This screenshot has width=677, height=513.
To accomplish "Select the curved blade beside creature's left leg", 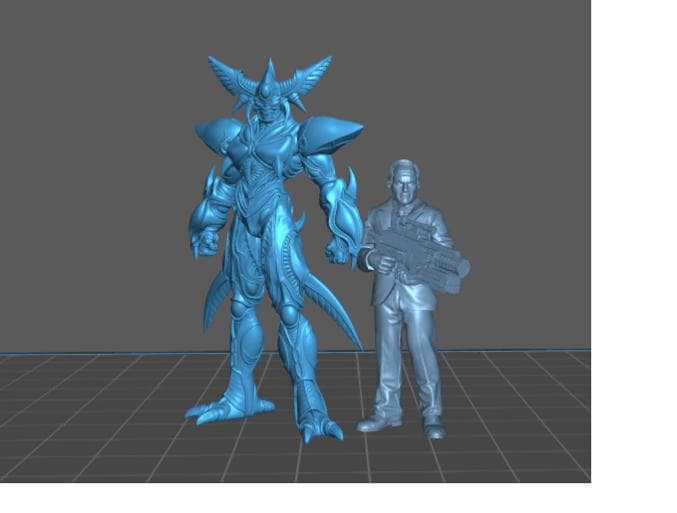I will click(x=215, y=300).
